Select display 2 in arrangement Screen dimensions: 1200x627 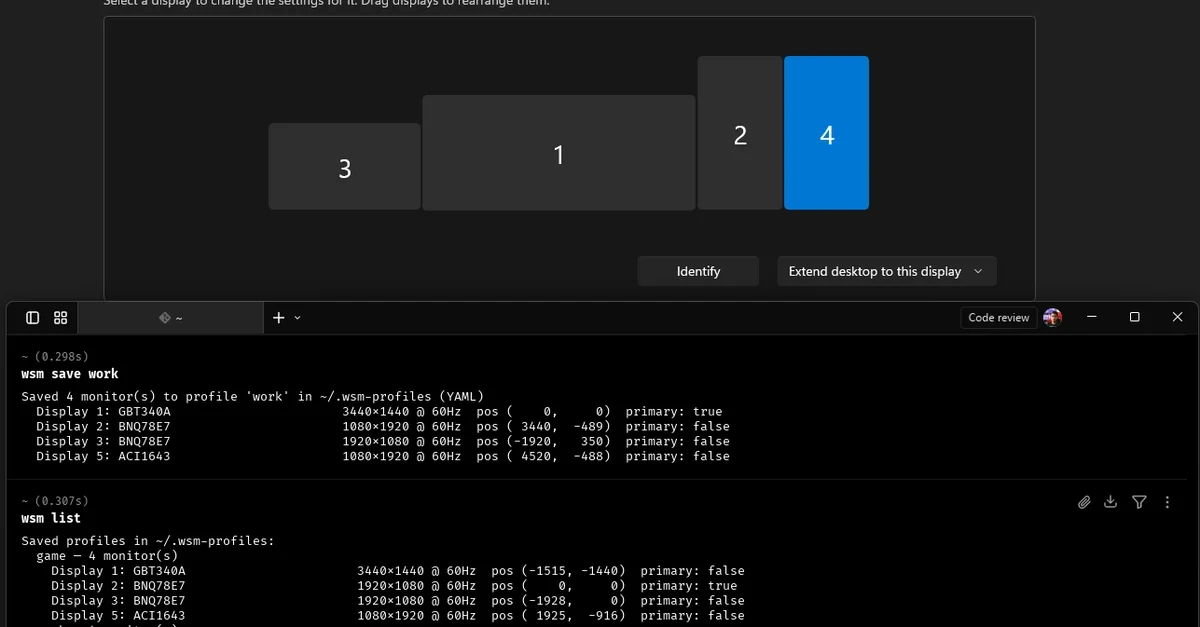(740, 134)
